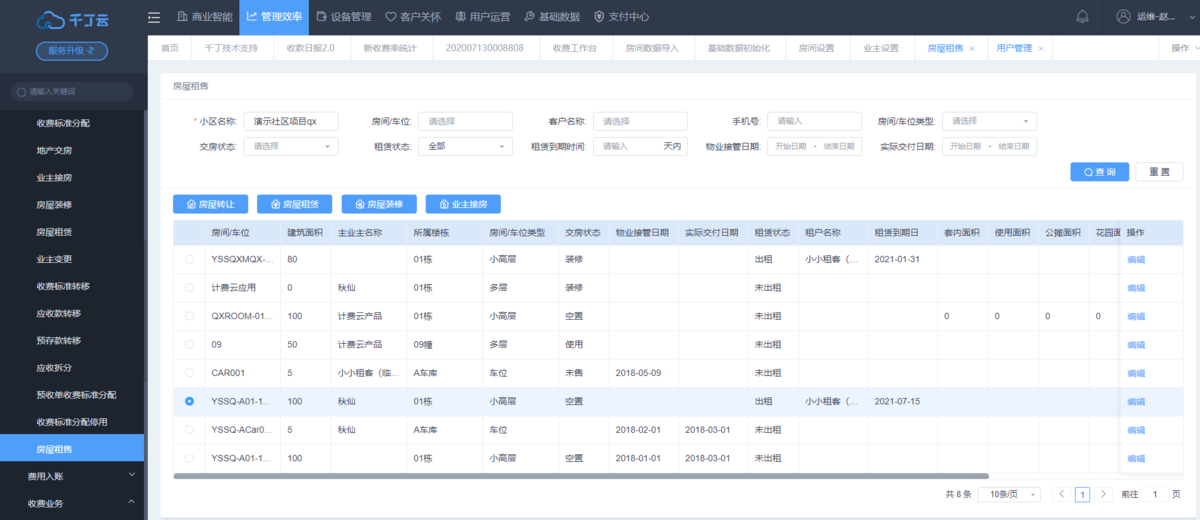Open the 房间/车位类型 dropdown
This screenshot has height=520, width=1200.
989,121
